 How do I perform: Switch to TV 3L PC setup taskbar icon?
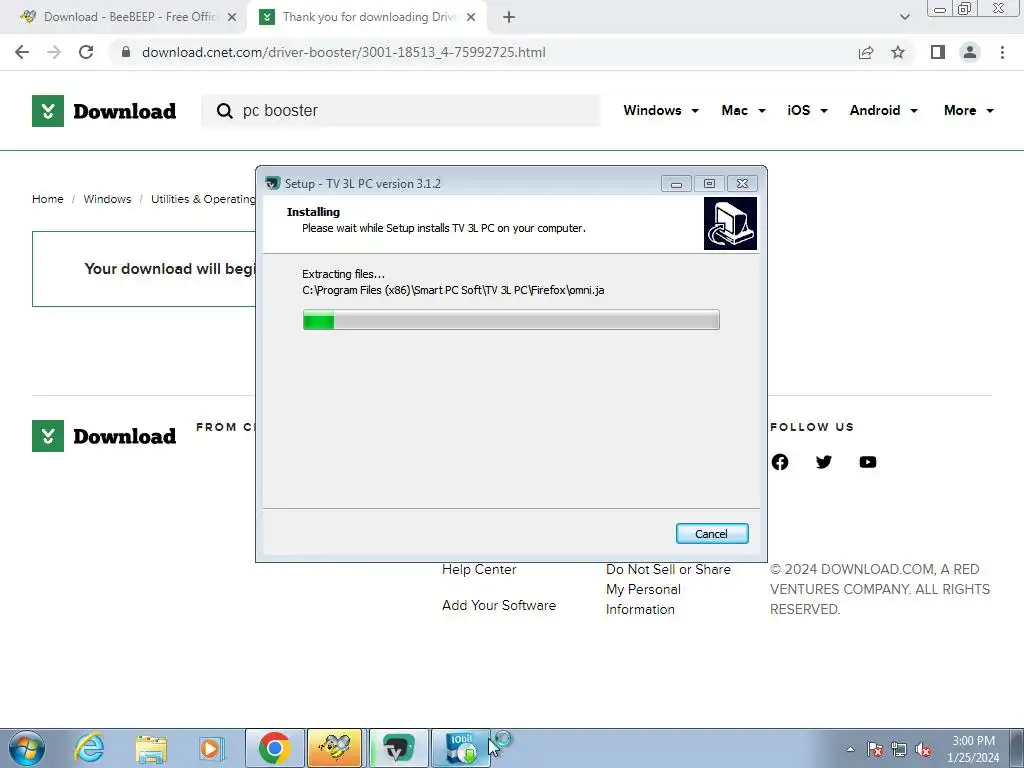pyautogui.click(x=398, y=748)
